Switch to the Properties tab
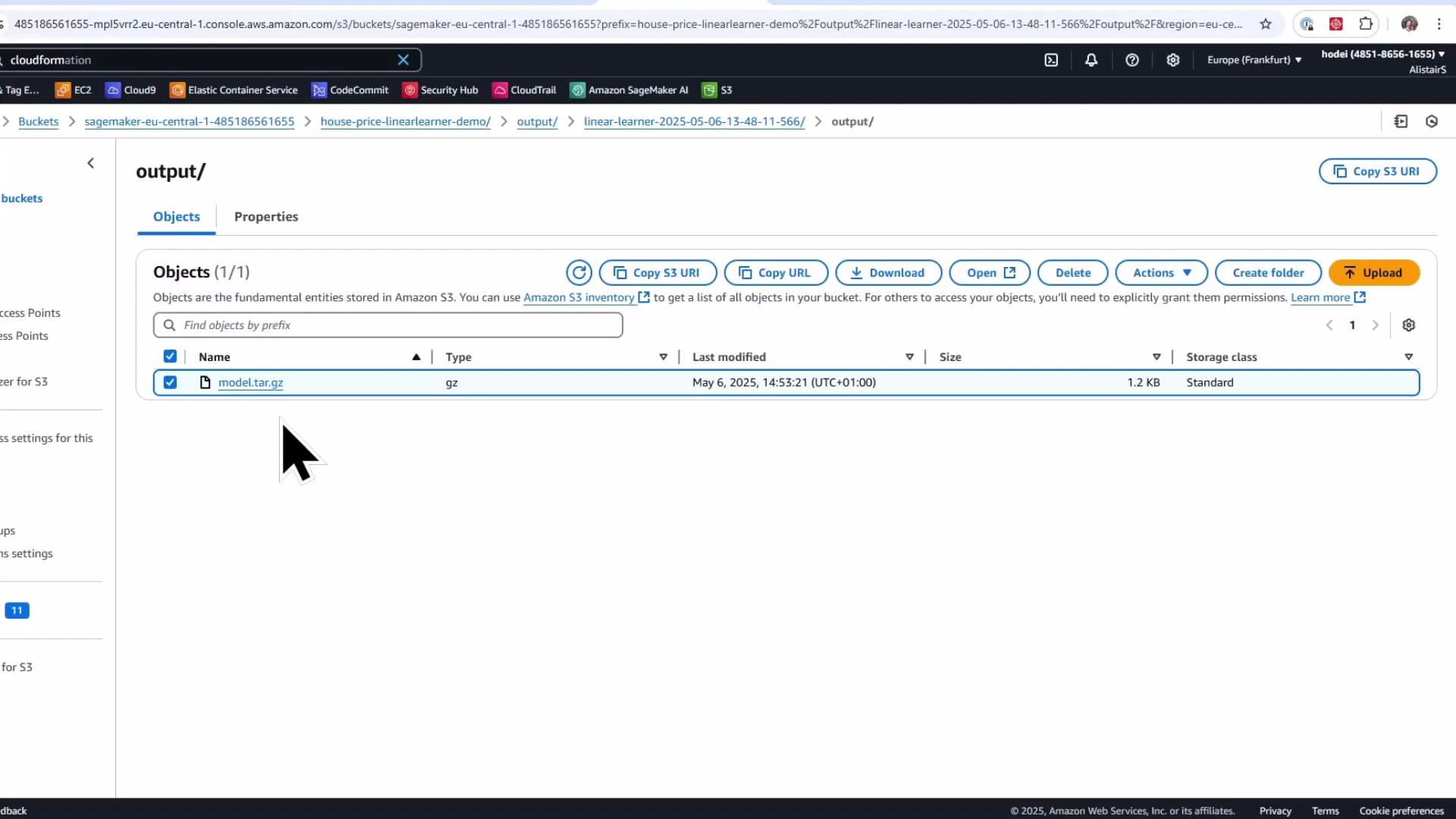Screen dimensions: 1456x819 [x=266, y=217]
